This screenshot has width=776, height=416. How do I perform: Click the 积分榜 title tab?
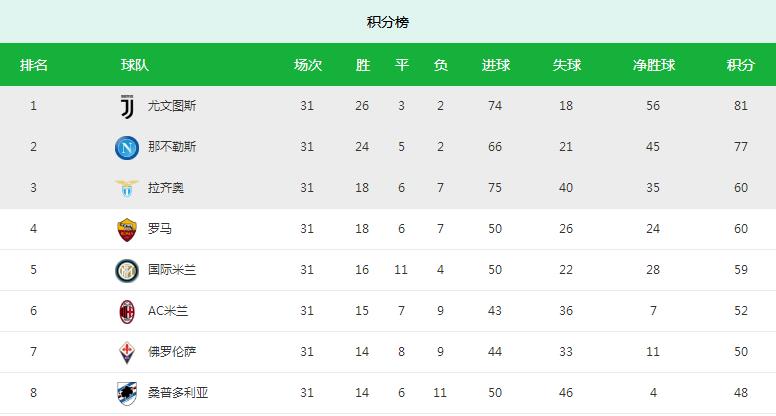pos(388,22)
